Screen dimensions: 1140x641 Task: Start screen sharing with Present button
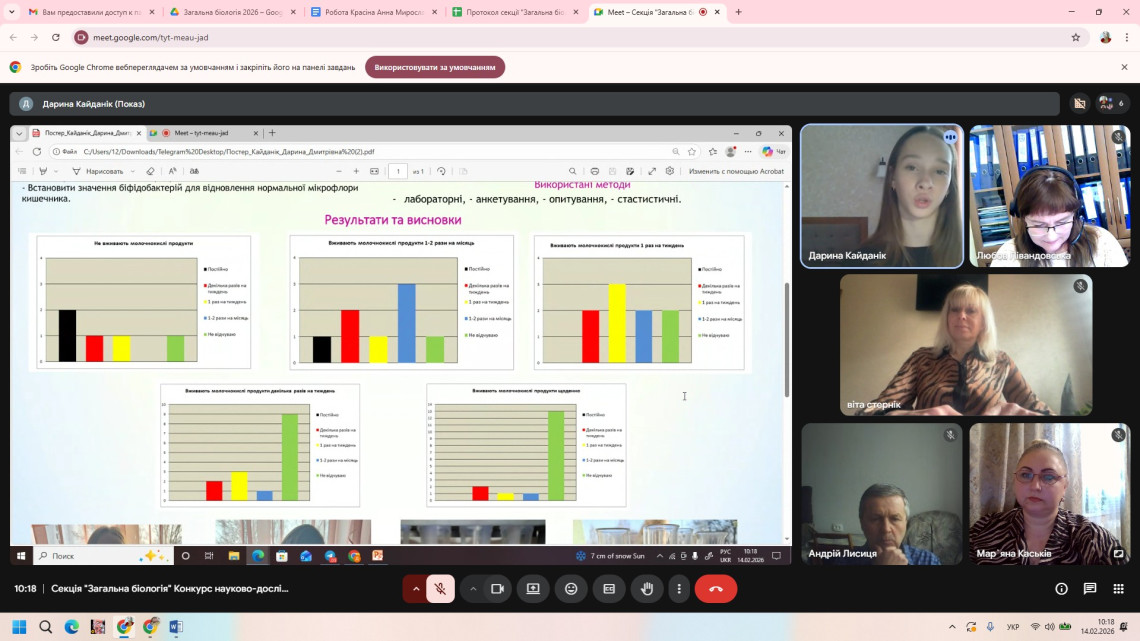533,589
